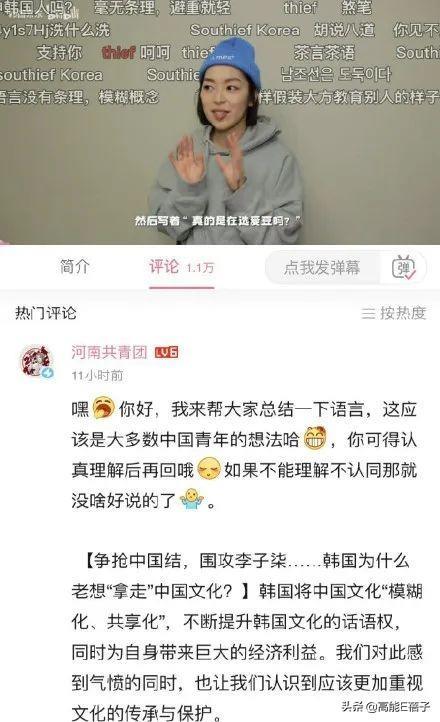The height and width of the screenshot is (722, 440).
Task: Tap the sort lines icon beside 按热度
Action: click(368, 314)
